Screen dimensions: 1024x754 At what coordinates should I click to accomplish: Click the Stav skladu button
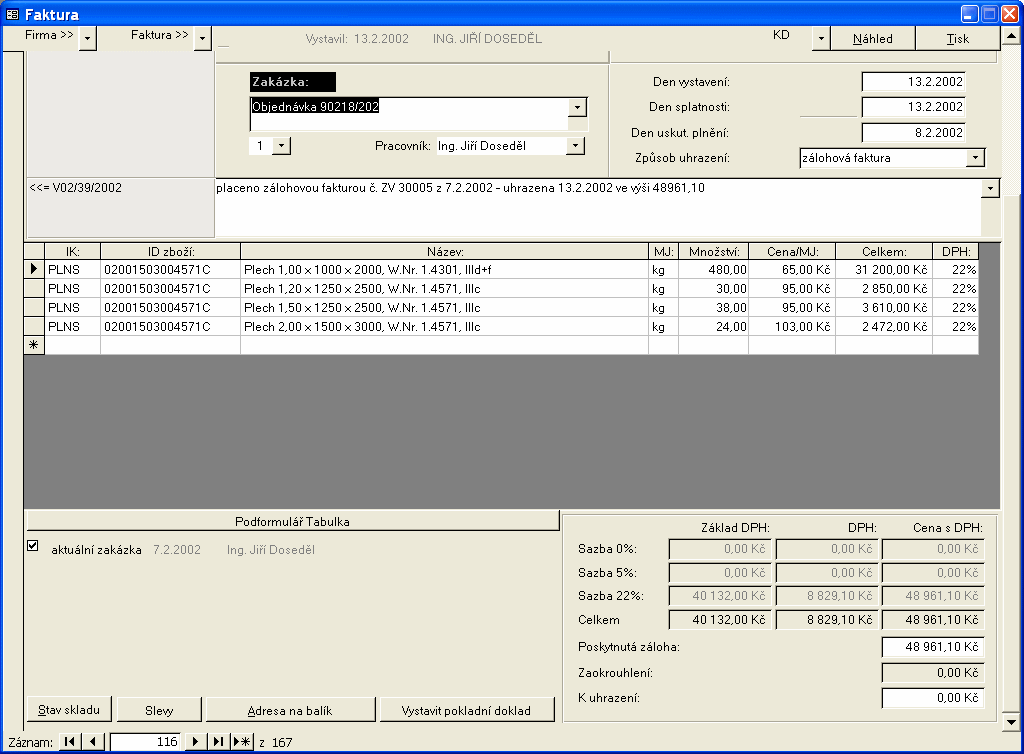pyautogui.click(x=69, y=710)
